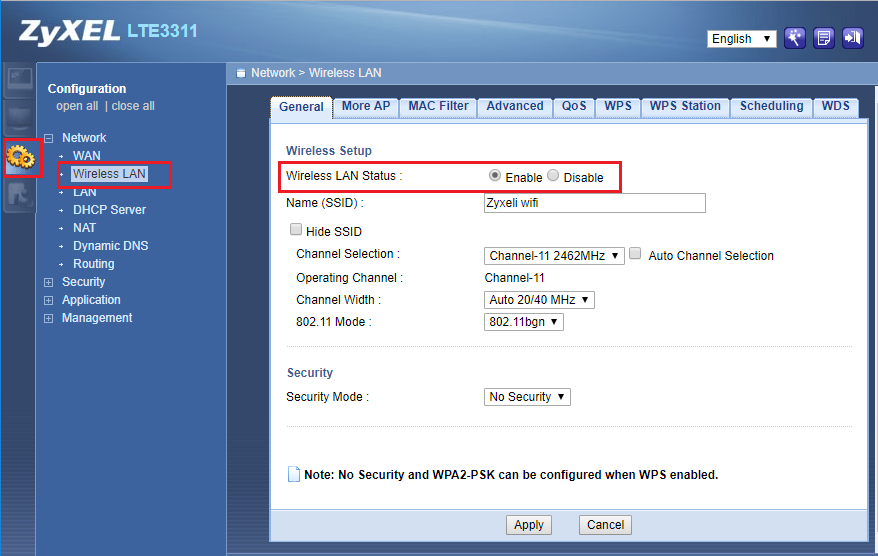The image size is (878, 556).
Task: Click the Application tree label
Action: (91, 300)
